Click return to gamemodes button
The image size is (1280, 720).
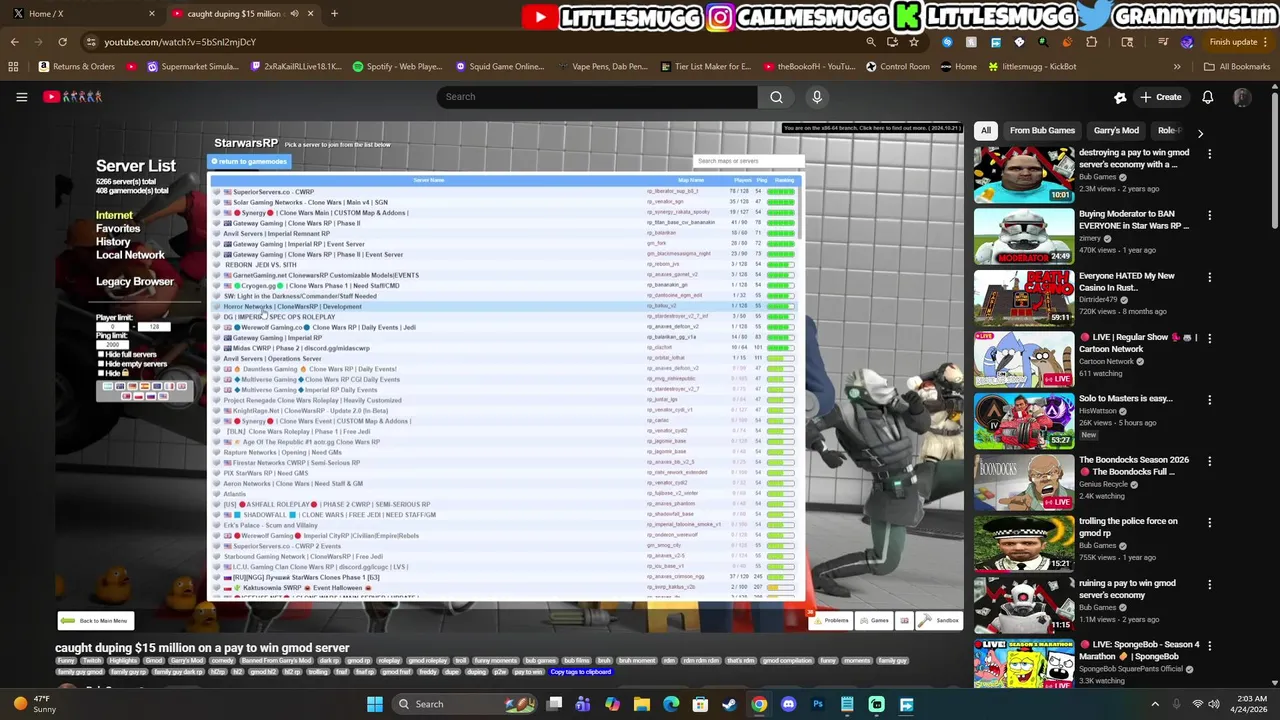click(x=249, y=161)
